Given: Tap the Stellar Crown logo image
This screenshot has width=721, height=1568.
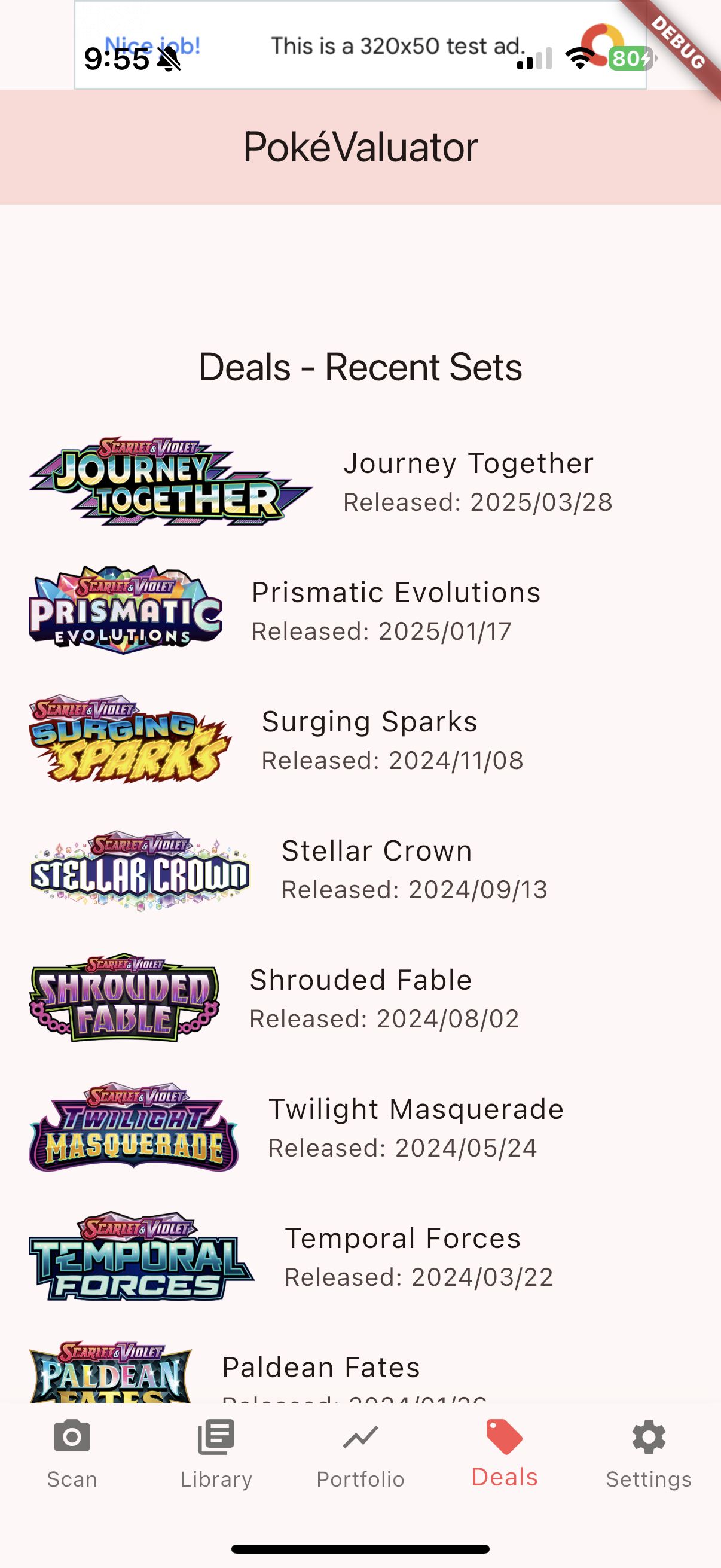Looking at the screenshot, I should pyautogui.click(x=140, y=870).
